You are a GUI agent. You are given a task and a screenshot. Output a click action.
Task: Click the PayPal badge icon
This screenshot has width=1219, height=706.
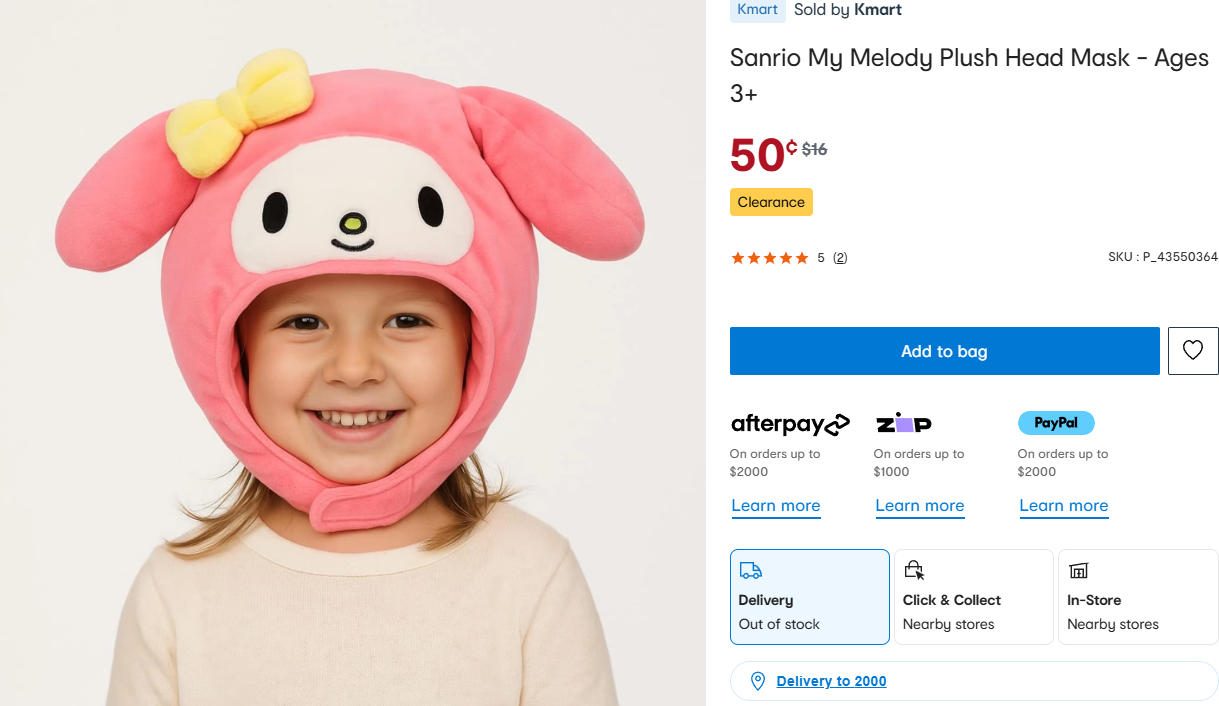click(x=1056, y=423)
